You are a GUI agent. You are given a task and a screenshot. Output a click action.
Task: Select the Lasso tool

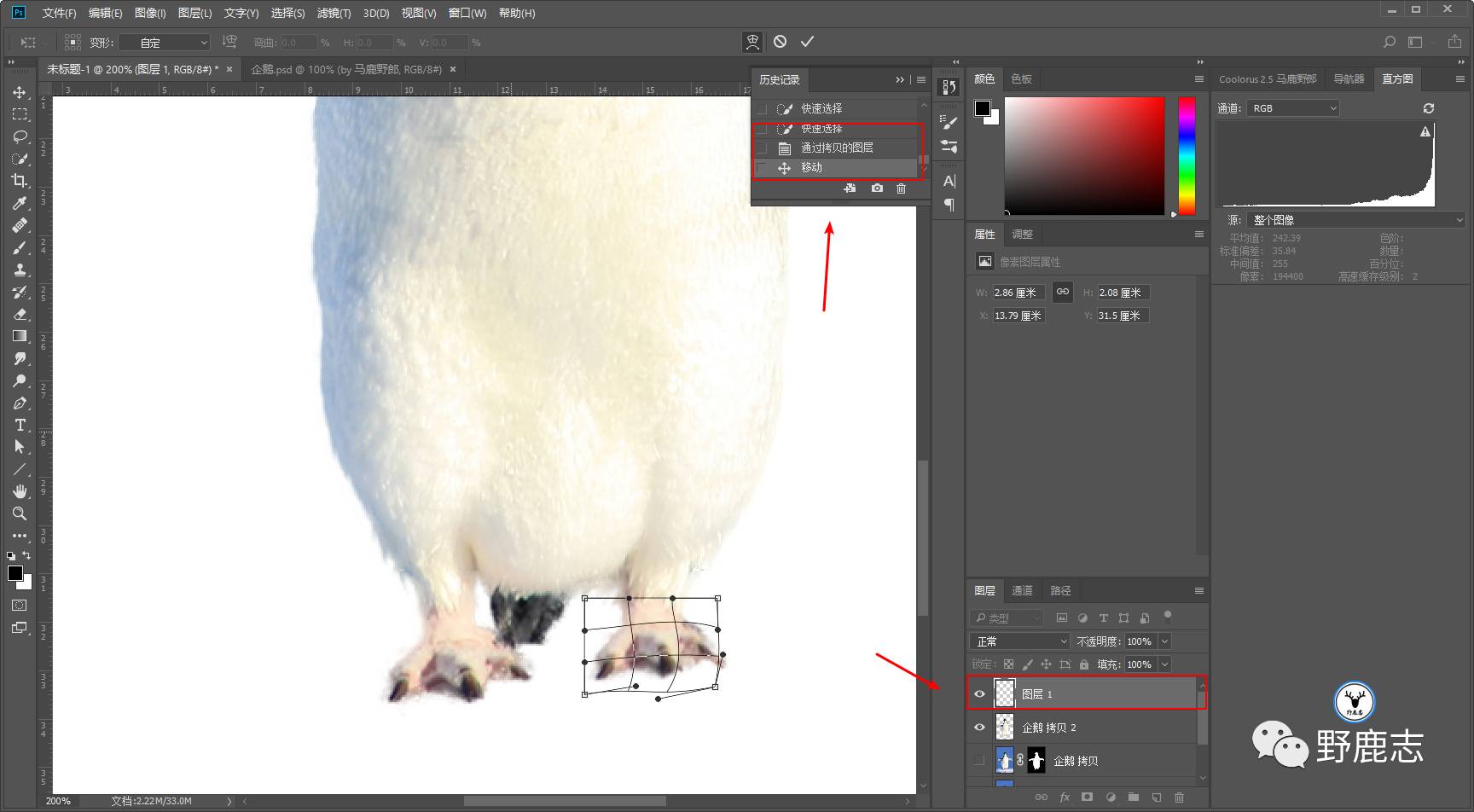tap(20, 136)
